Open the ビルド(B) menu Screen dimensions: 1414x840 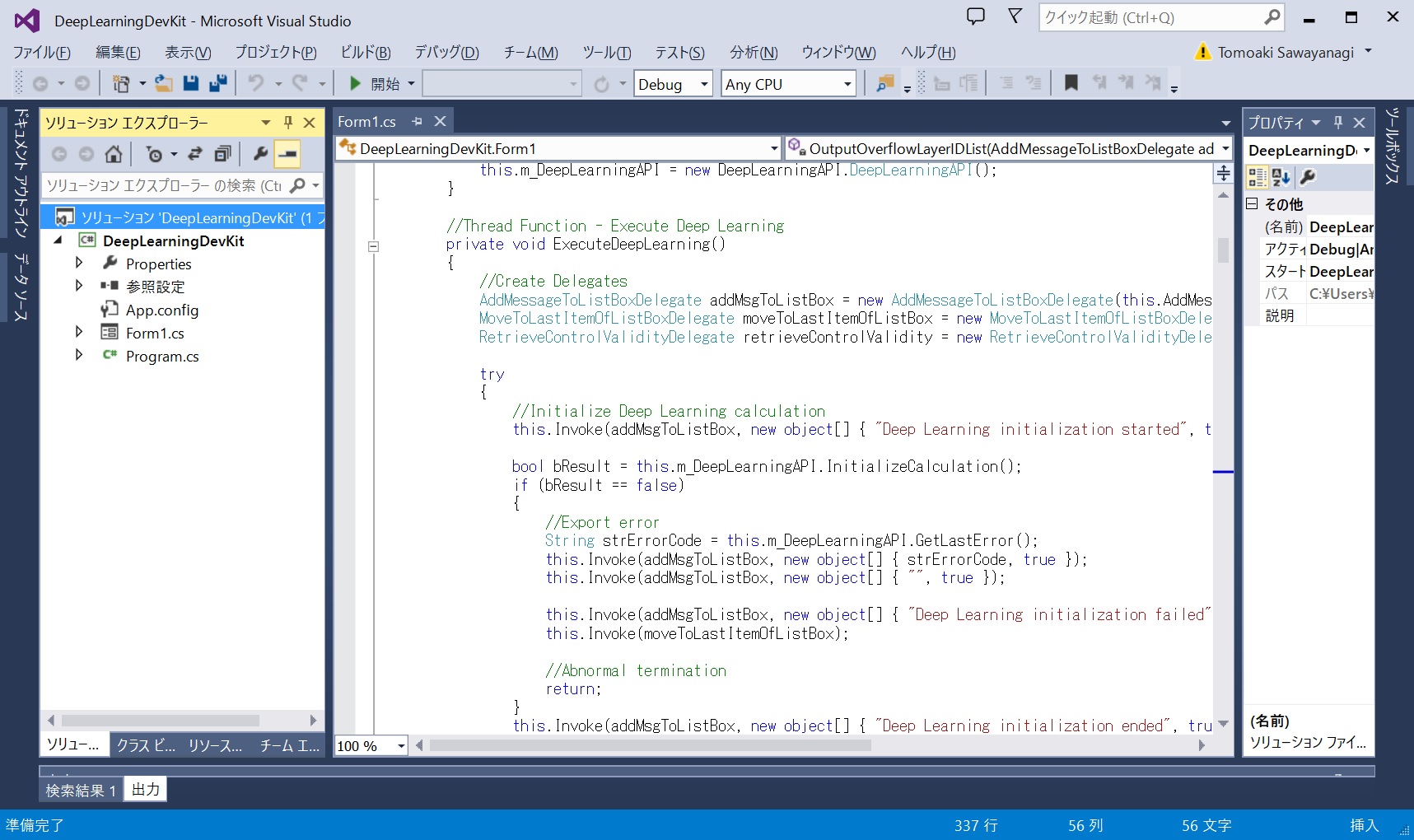366,52
